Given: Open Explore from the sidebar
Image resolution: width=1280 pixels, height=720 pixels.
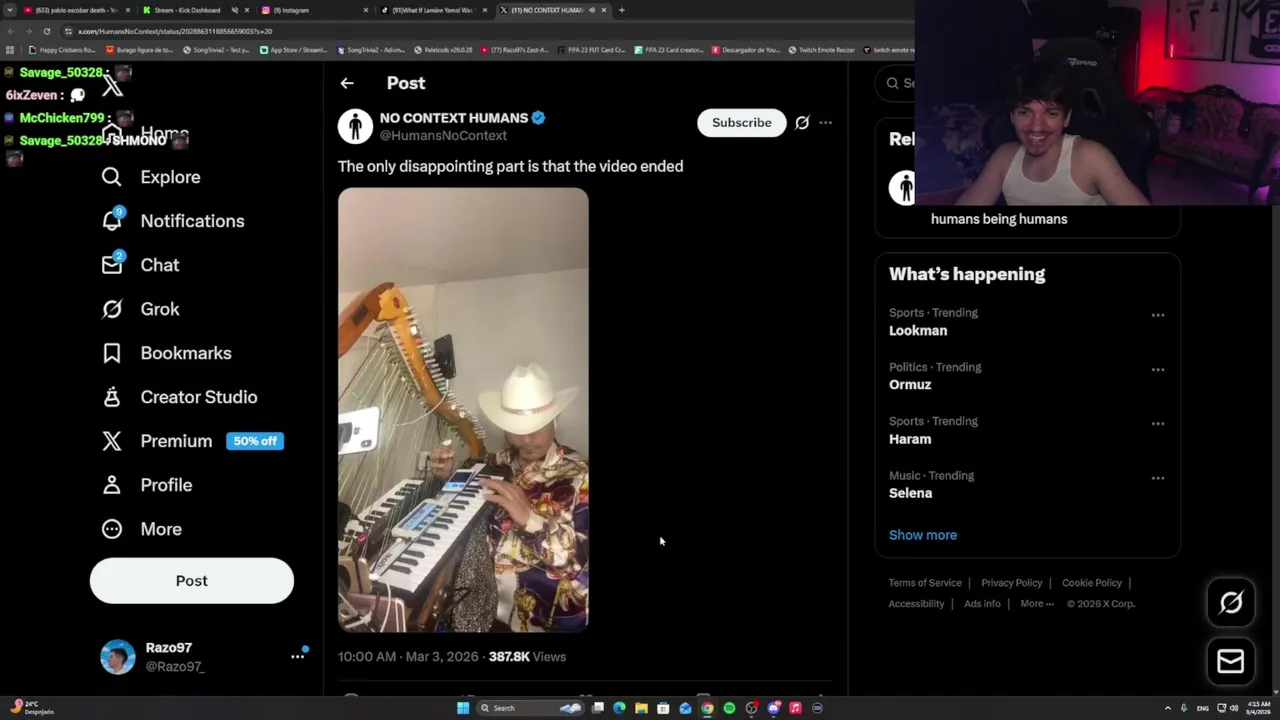Looking at the screenshot, I should [151, 177].
